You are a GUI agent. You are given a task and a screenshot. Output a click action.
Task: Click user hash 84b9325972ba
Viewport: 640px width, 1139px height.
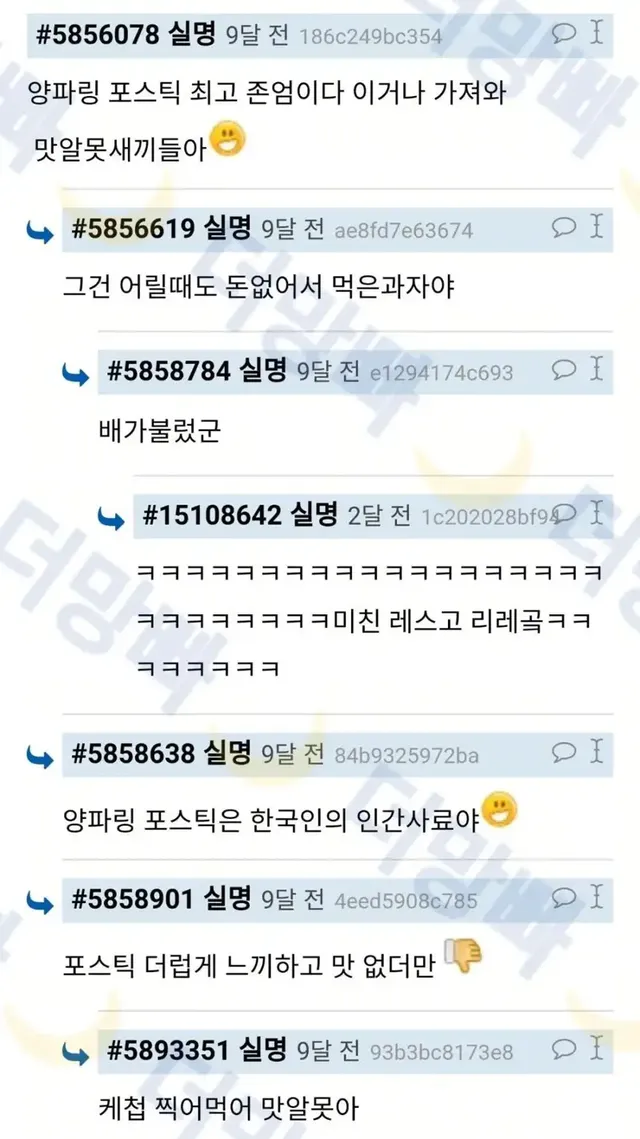tap(406, 756)
